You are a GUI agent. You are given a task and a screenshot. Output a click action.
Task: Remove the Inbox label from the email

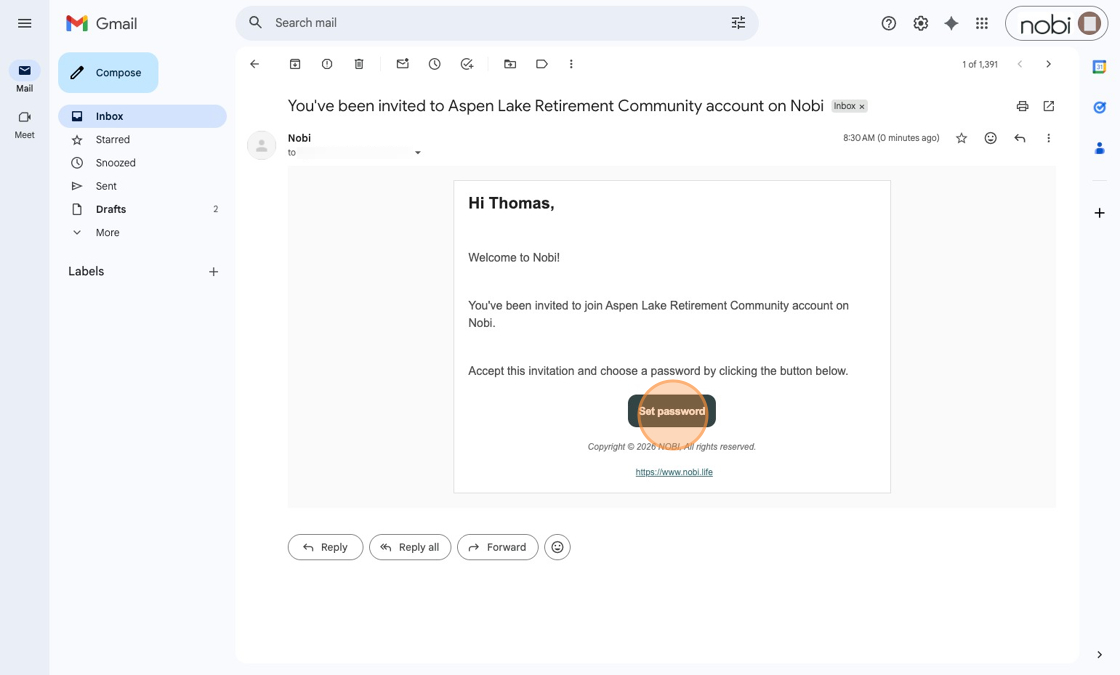coord(862,107)
